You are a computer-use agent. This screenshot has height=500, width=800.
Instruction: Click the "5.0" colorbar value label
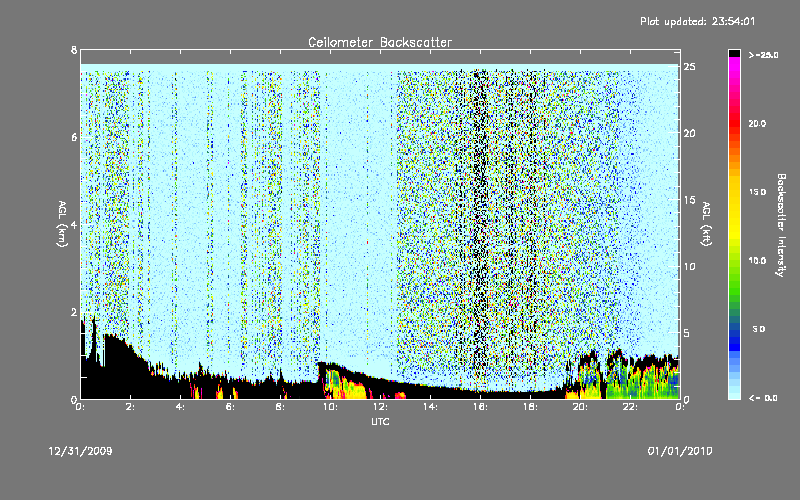pyautogui.click(x=759, y=329)
